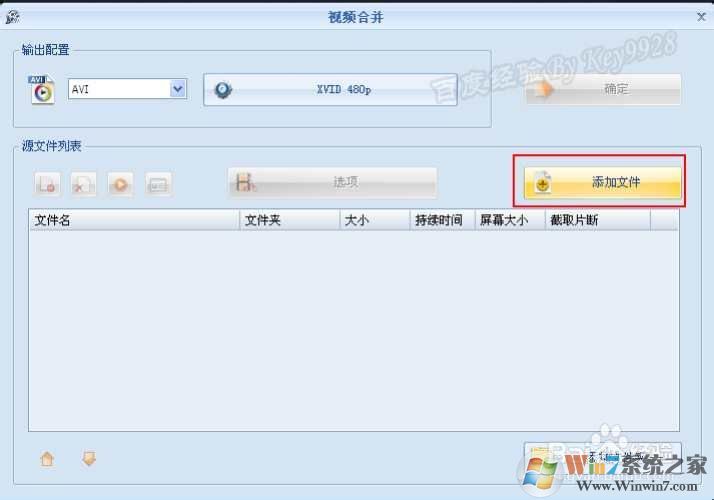Sort list by 截取片断 column header
Image resolution: width=714 pixels, height=500 pixels.
coord(598,220)
